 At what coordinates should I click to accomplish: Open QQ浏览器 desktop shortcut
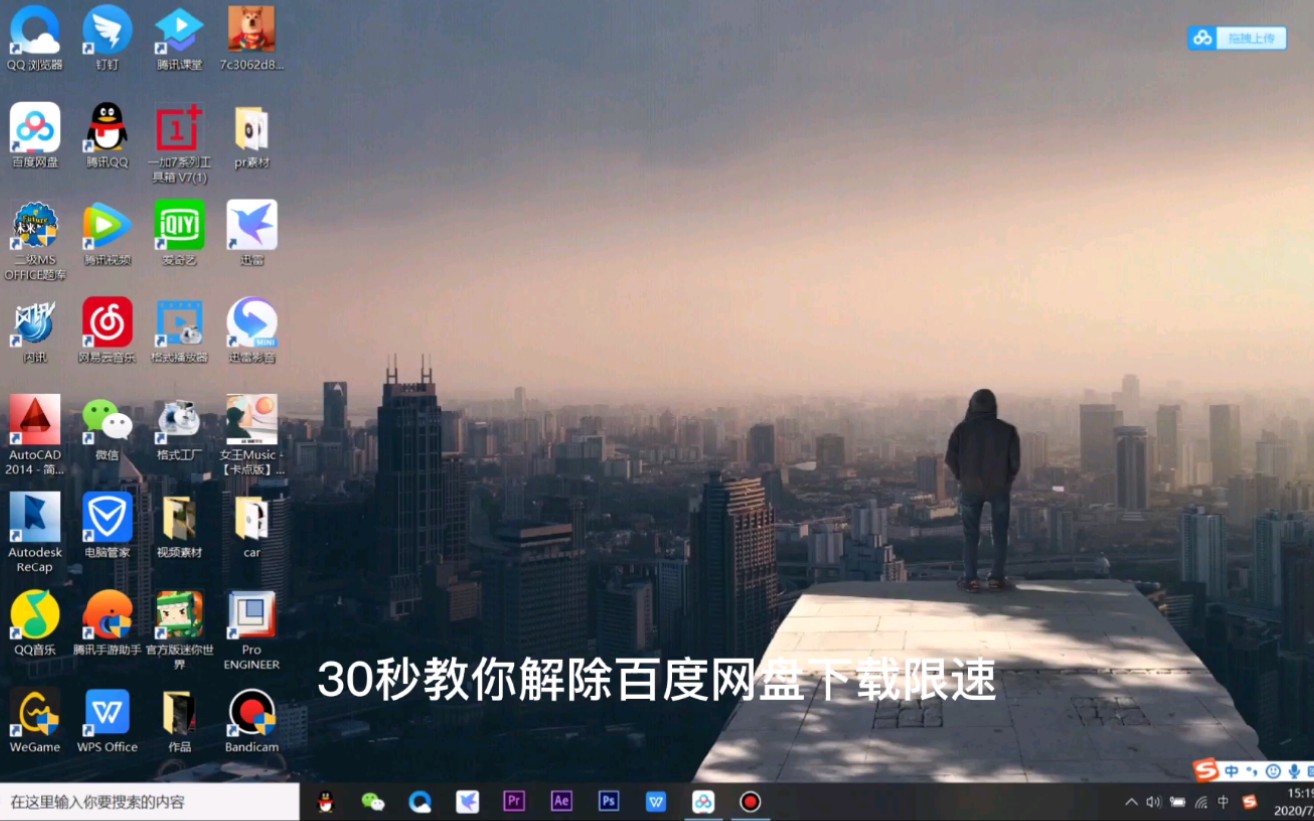point(35,38)
